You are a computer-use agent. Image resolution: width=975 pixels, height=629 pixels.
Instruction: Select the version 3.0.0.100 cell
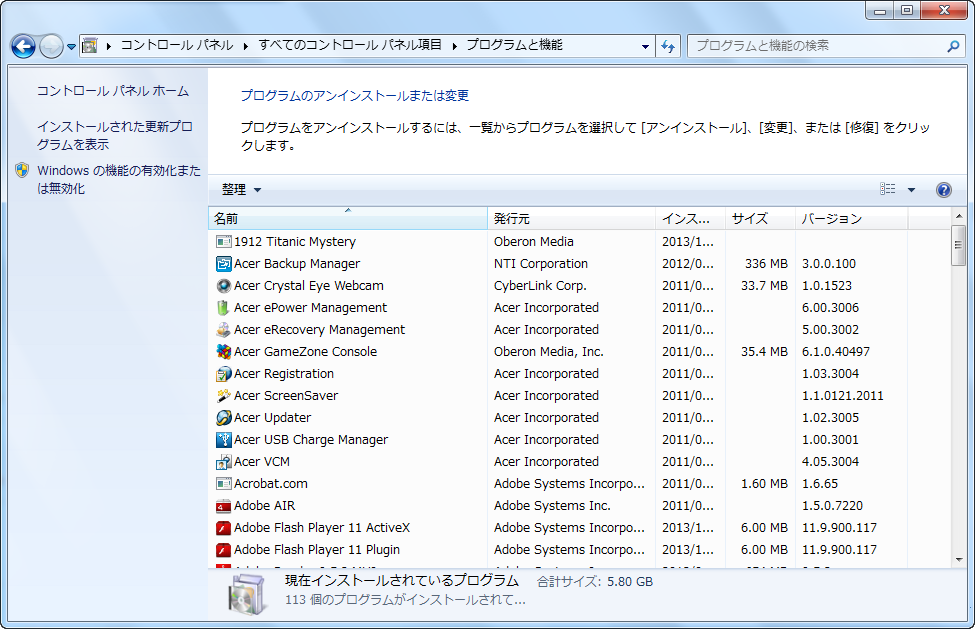829,264
